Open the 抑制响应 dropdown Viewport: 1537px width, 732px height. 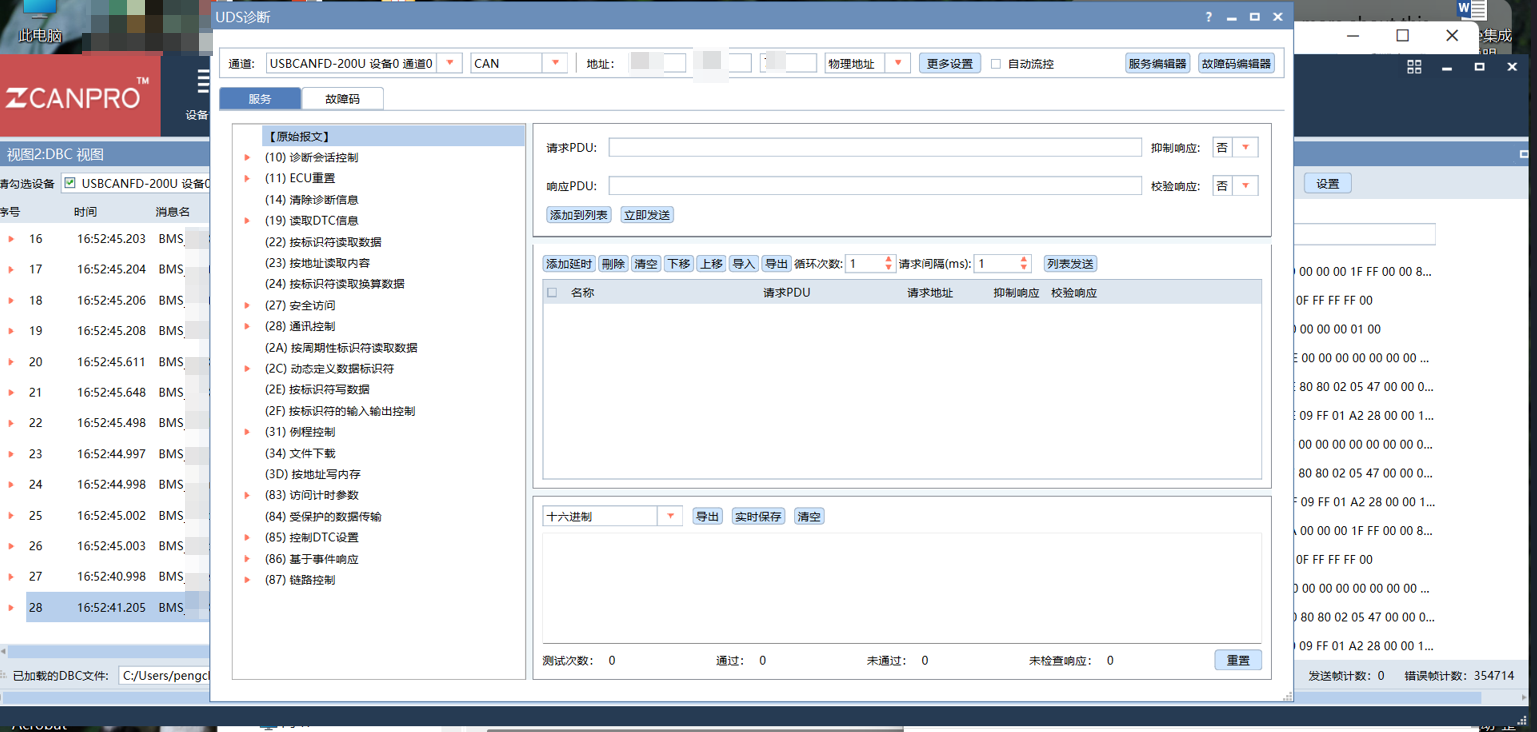(1245, 148)
